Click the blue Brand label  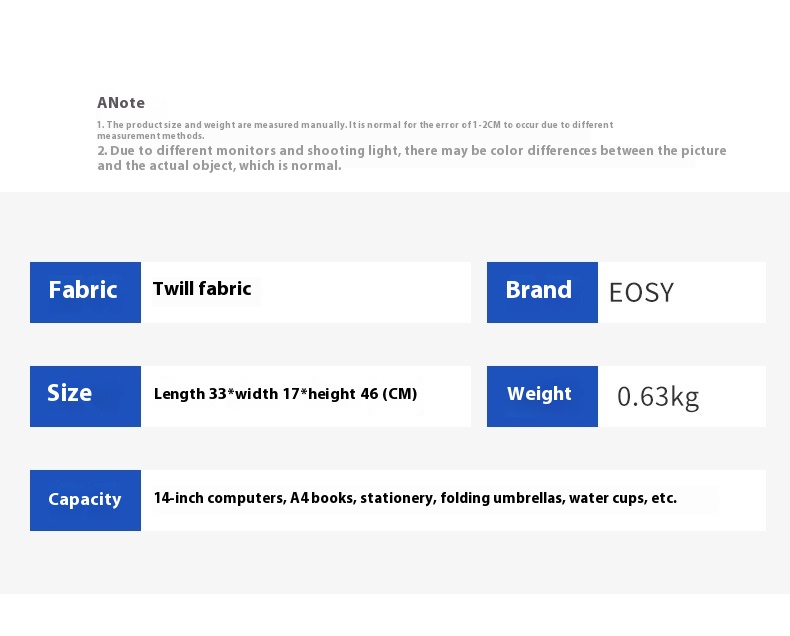(542, 292)
